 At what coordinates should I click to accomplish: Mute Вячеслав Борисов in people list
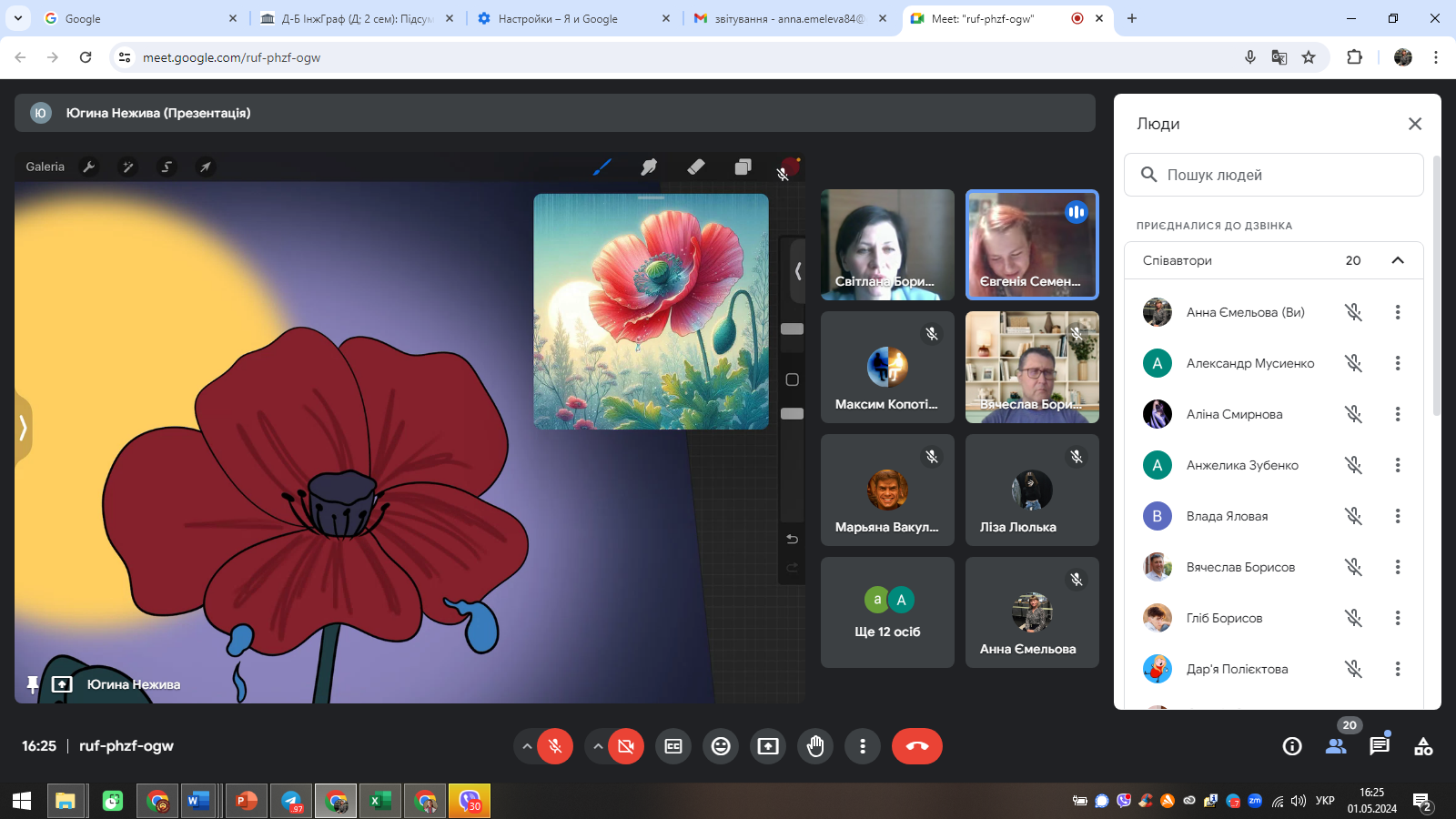1354,567
